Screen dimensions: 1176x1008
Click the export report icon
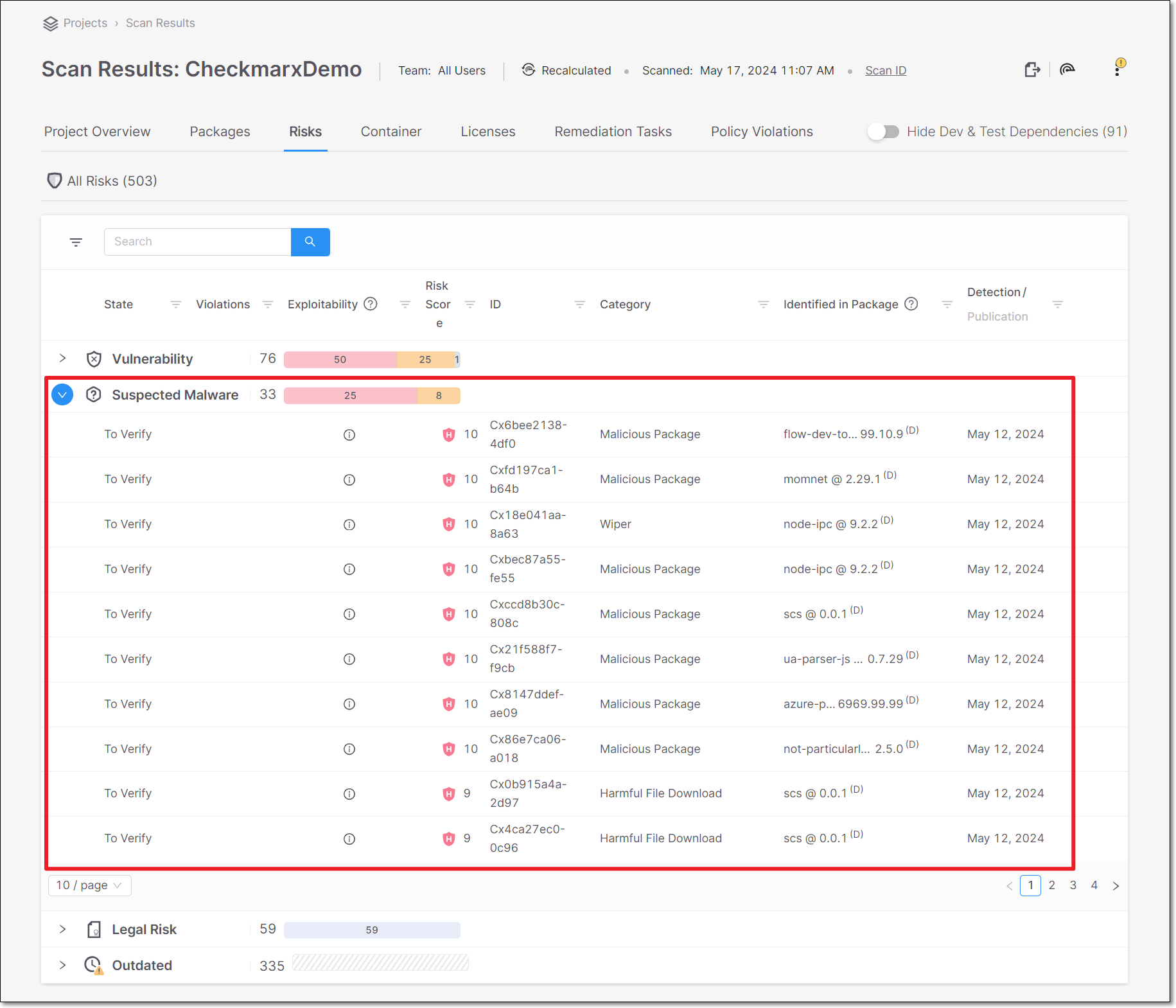pos(1032,70)
